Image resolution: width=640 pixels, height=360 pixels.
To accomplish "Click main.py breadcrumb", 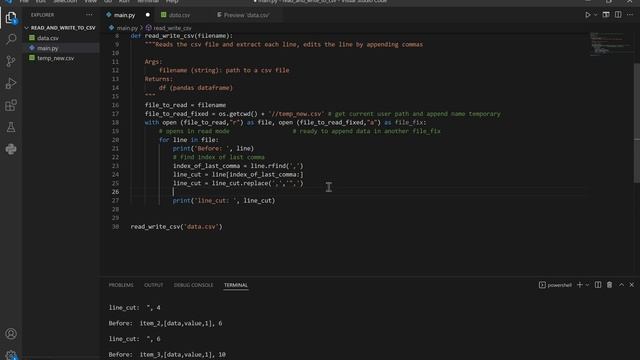I will [127, 28].
